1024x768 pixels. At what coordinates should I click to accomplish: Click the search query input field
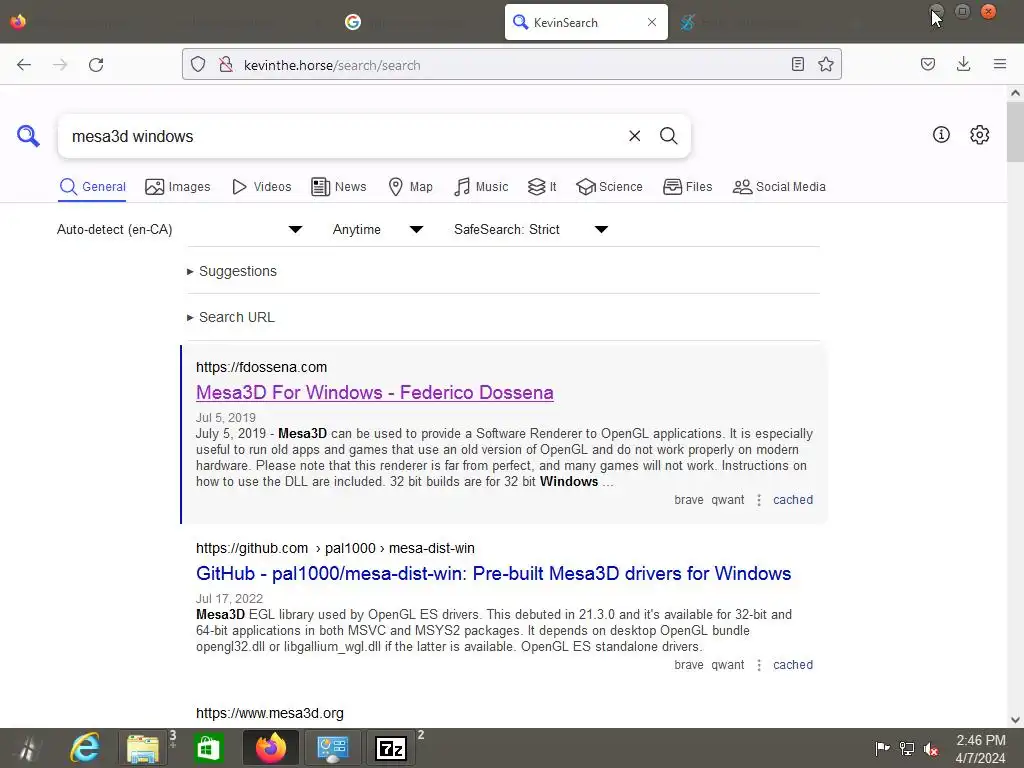point(343,136)
